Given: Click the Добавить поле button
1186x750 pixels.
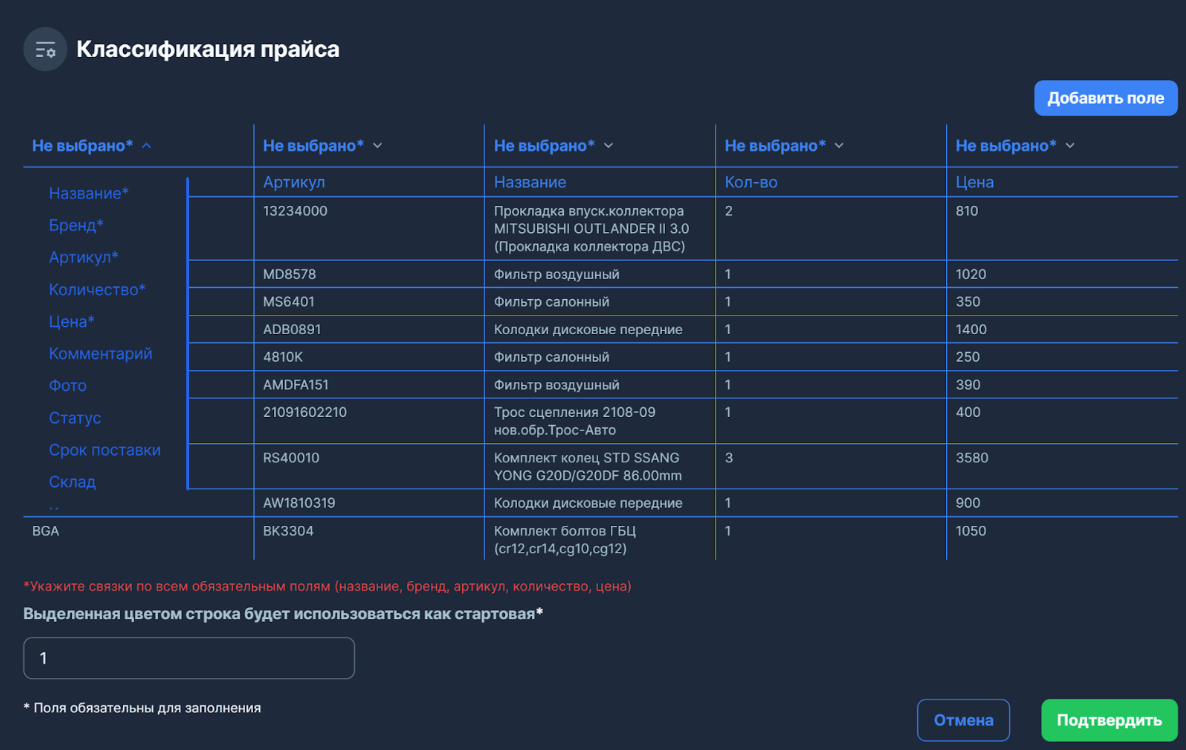Looking at the screenshot, I should pos(1105,98).
